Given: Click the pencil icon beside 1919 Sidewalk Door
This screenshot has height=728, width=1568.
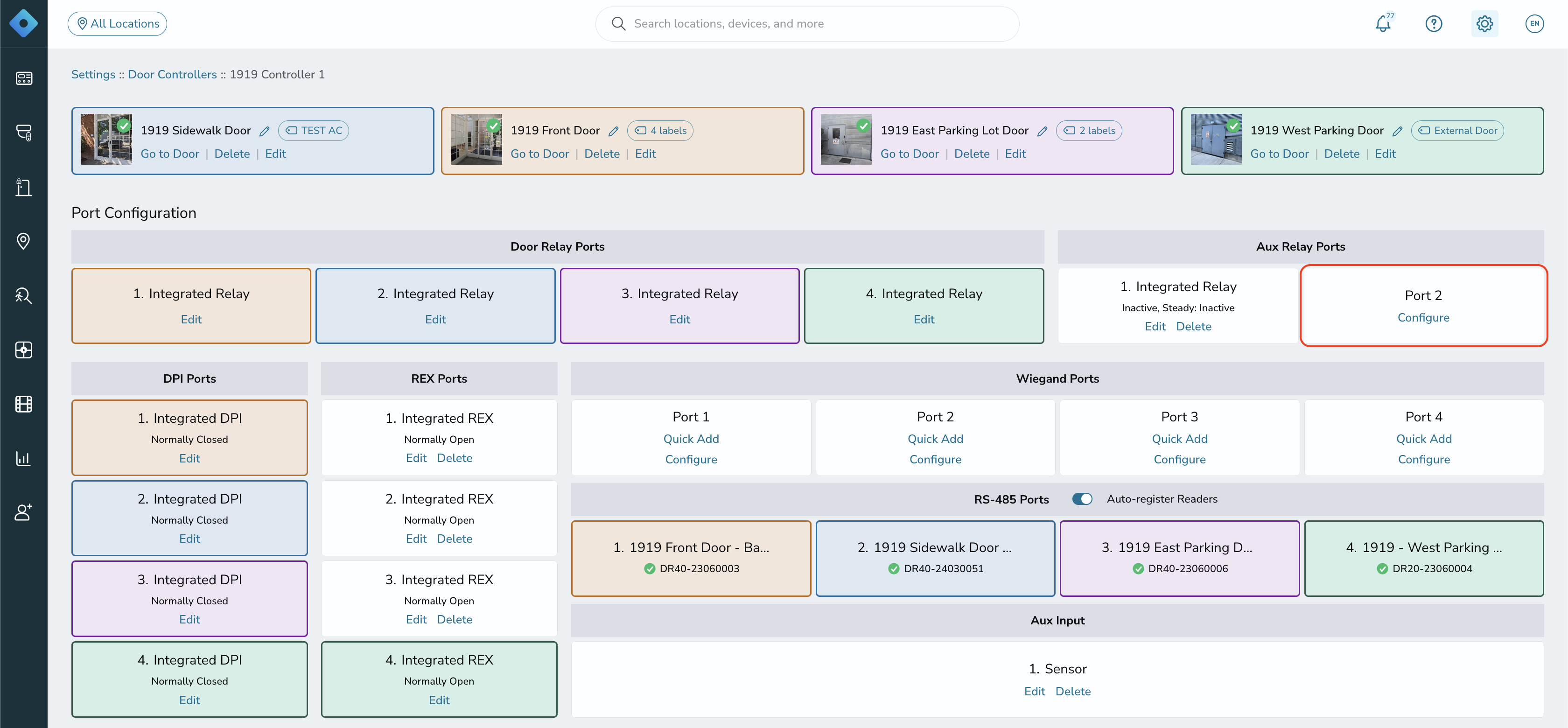Looking at the screenshot, I should 264,131.
